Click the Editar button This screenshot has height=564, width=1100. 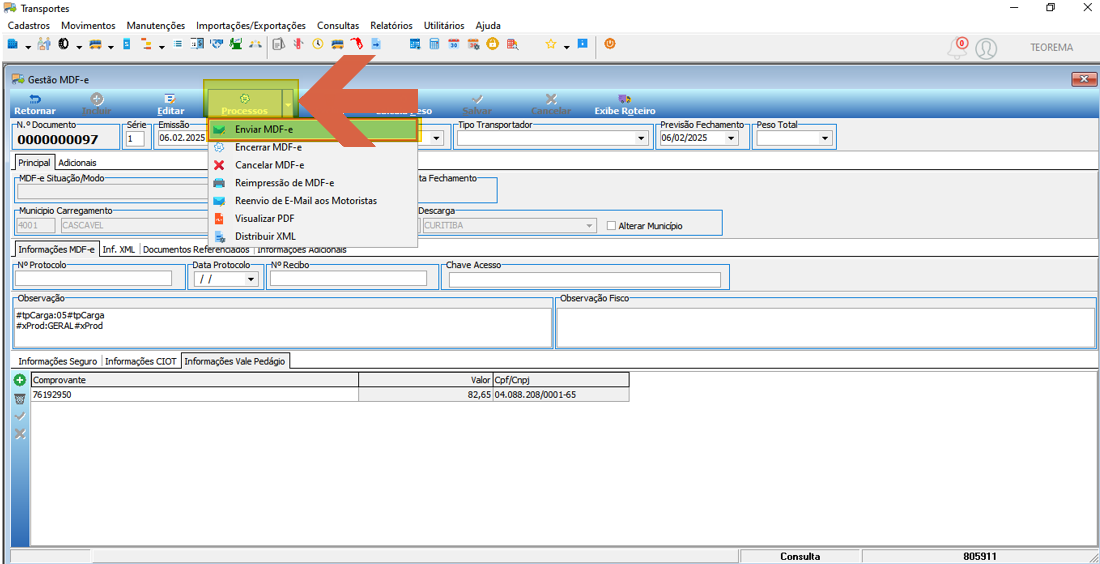point(170,105)
